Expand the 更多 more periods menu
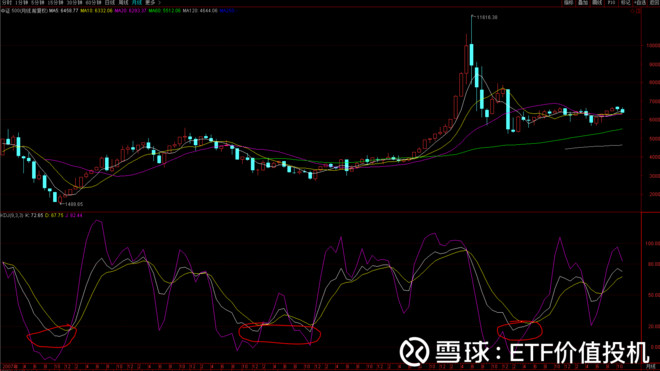Image resolution: width=660 pixels, height=371 pixels. (x=152, y=3)
